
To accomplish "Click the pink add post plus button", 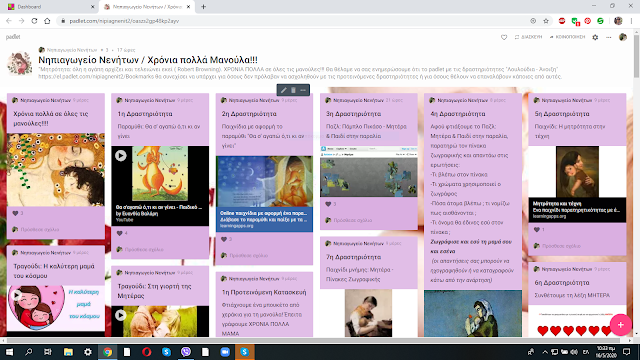I will pos(620,325).
